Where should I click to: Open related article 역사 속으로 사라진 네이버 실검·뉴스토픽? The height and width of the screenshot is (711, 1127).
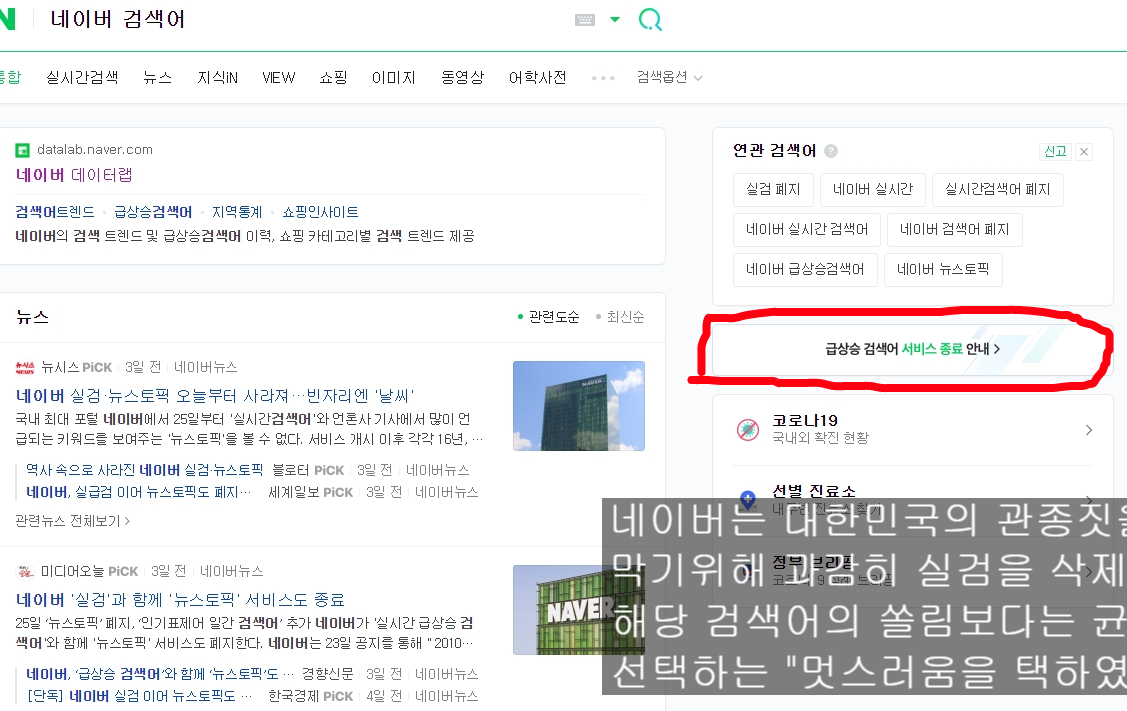(144, 470)
